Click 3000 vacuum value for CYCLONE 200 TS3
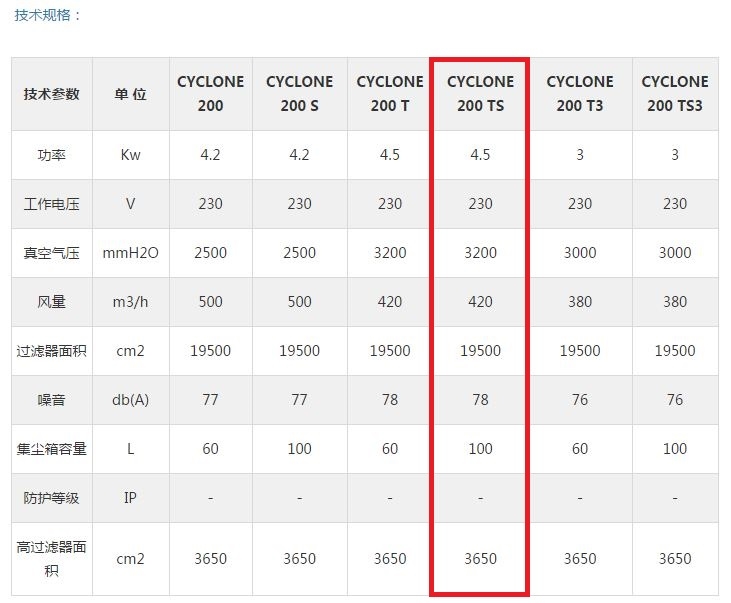 point(675,253)
